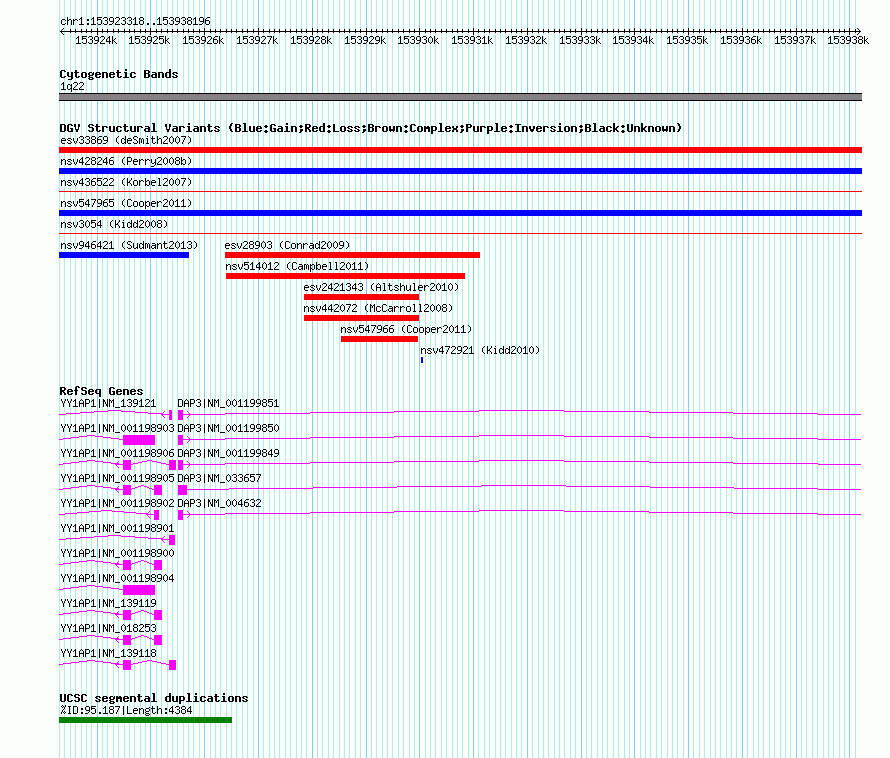The height and width of the screenshot is (758, 890).
Task: Open the nsv436522 (Korbel2007) variant label
Action: pyautogui.click(x=126, y=182)
